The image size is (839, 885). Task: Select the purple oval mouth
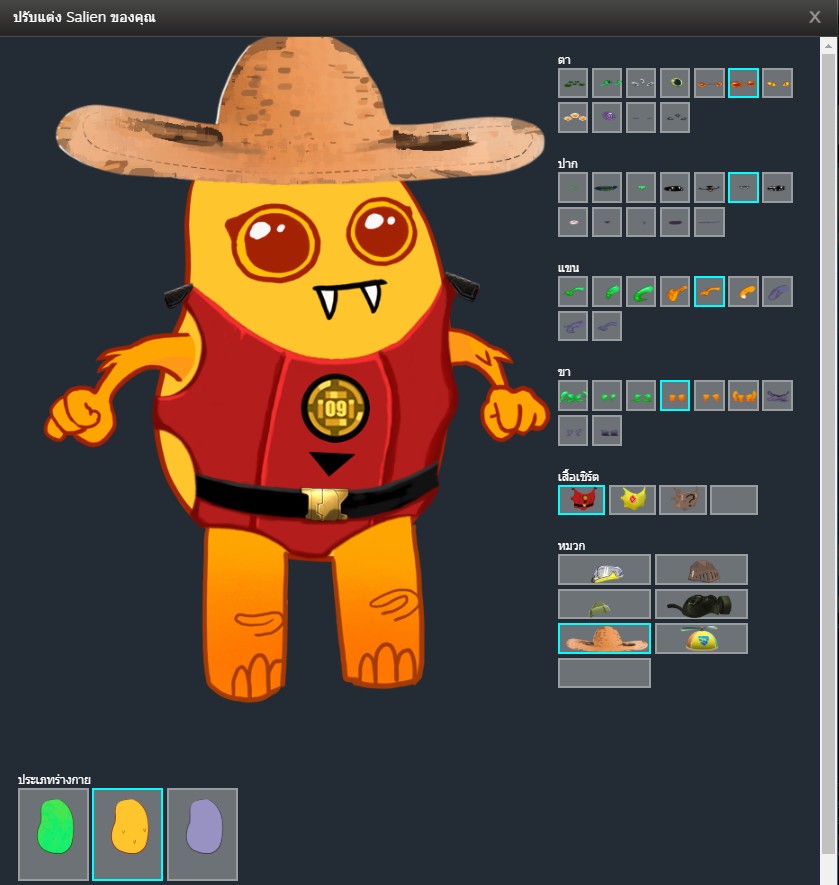(675, 222)
